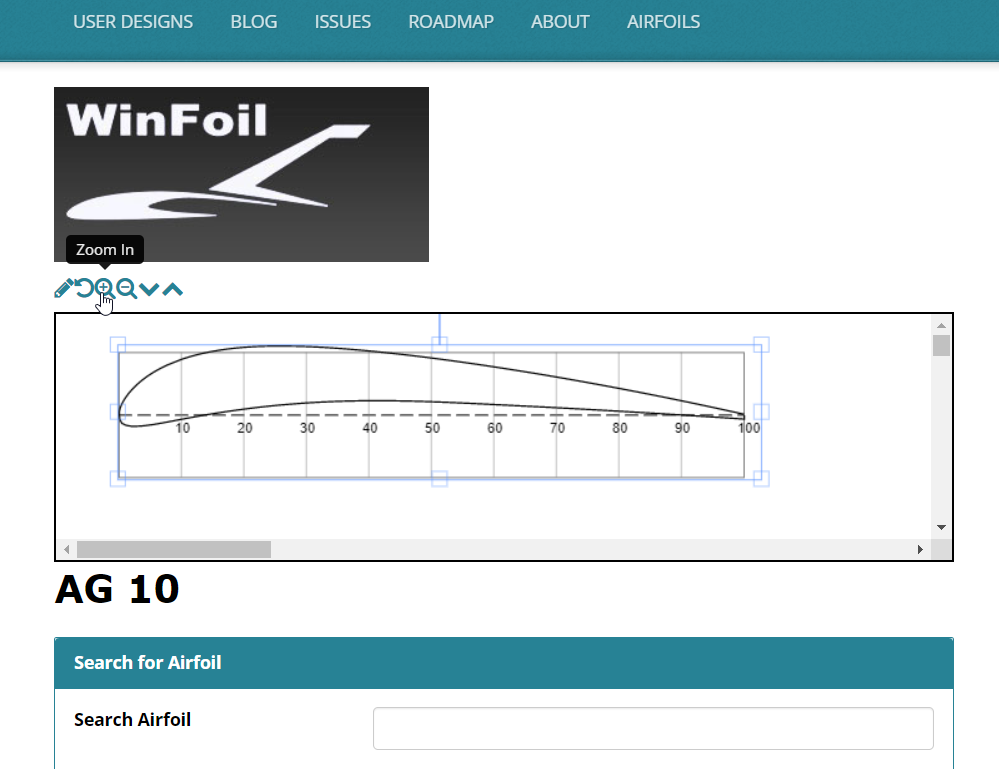Click the canvas horizontal scrollbar thumb

tap(174, 549)
